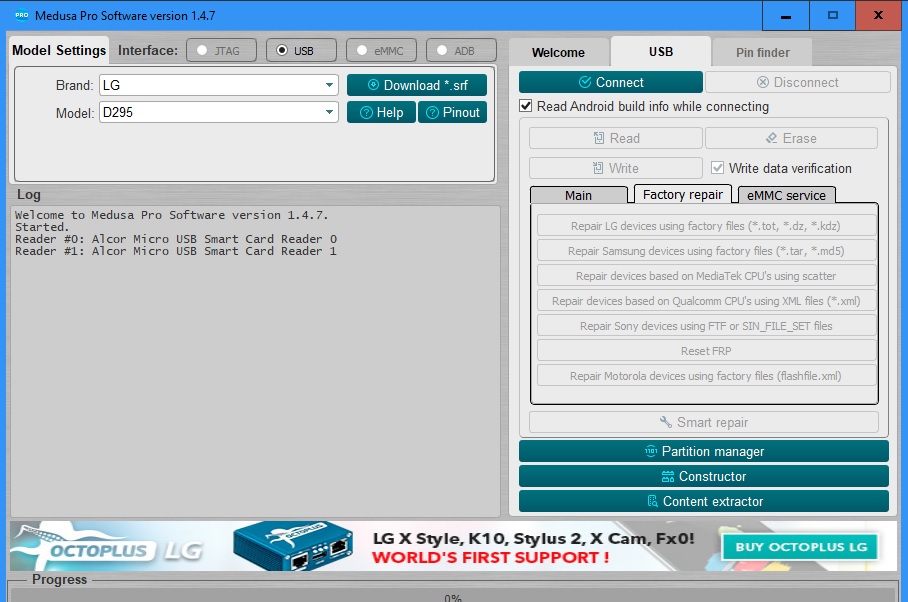
Task: Click the checkmark icon on Connect button
Action: (585, 82)
